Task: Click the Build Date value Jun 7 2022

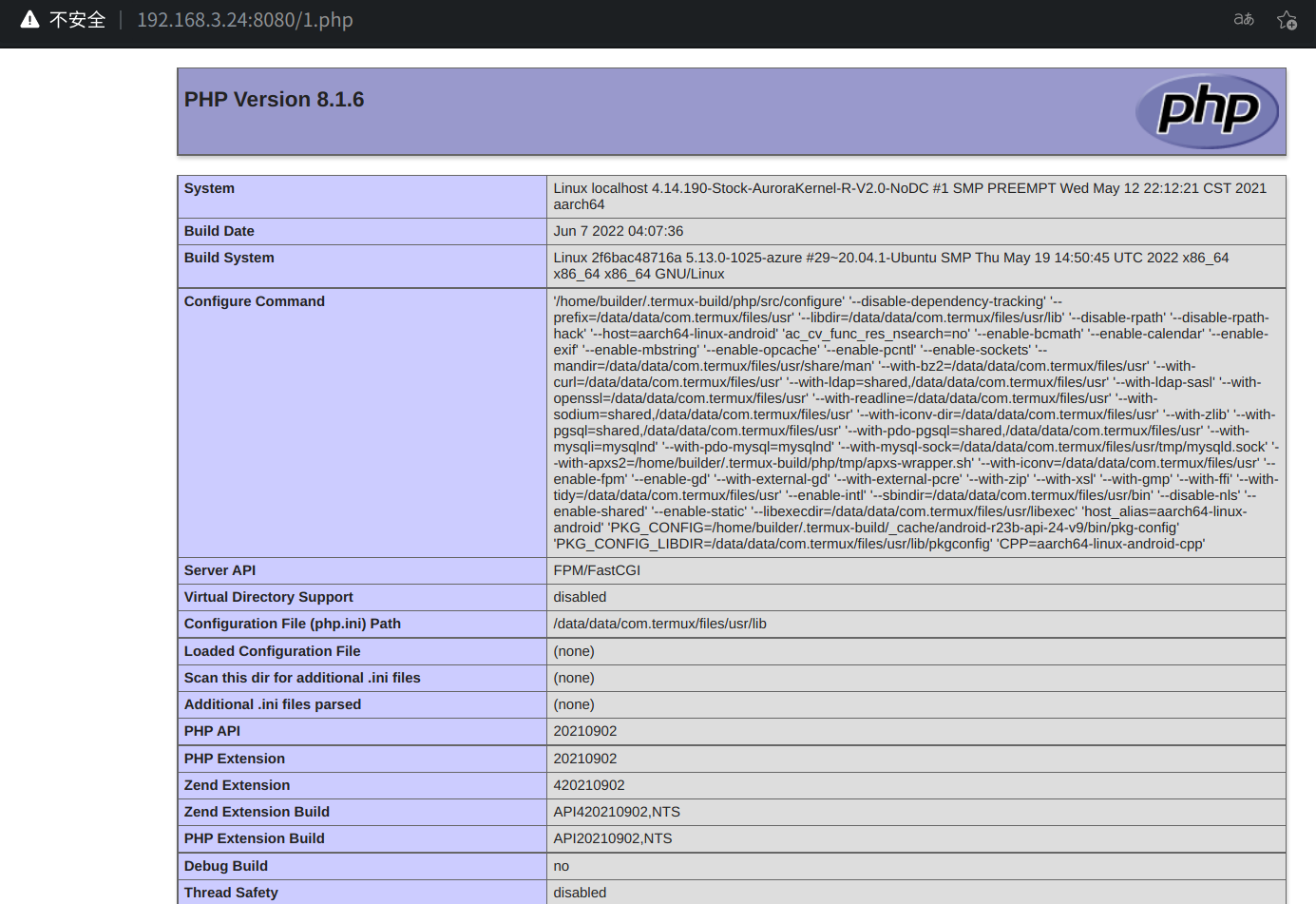Action: pos(618,231)
